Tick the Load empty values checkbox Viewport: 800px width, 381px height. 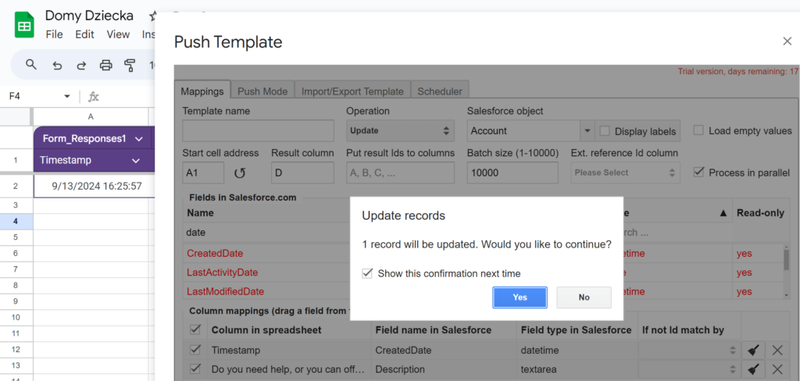(x=698, y=131)
